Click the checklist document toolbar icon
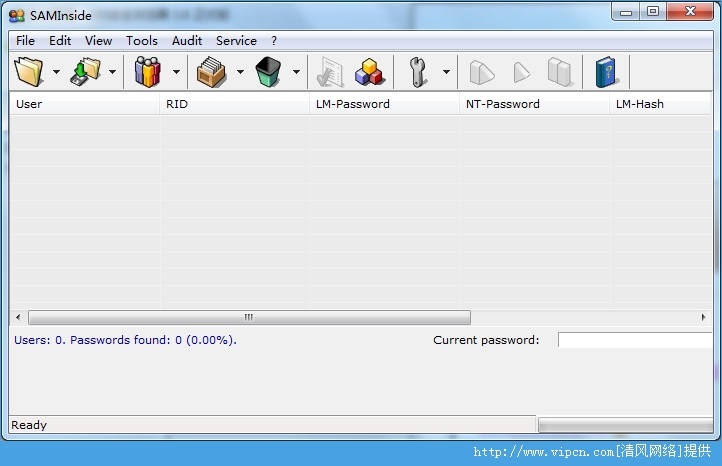Screen dimensions: 722x466 (331, 72)
